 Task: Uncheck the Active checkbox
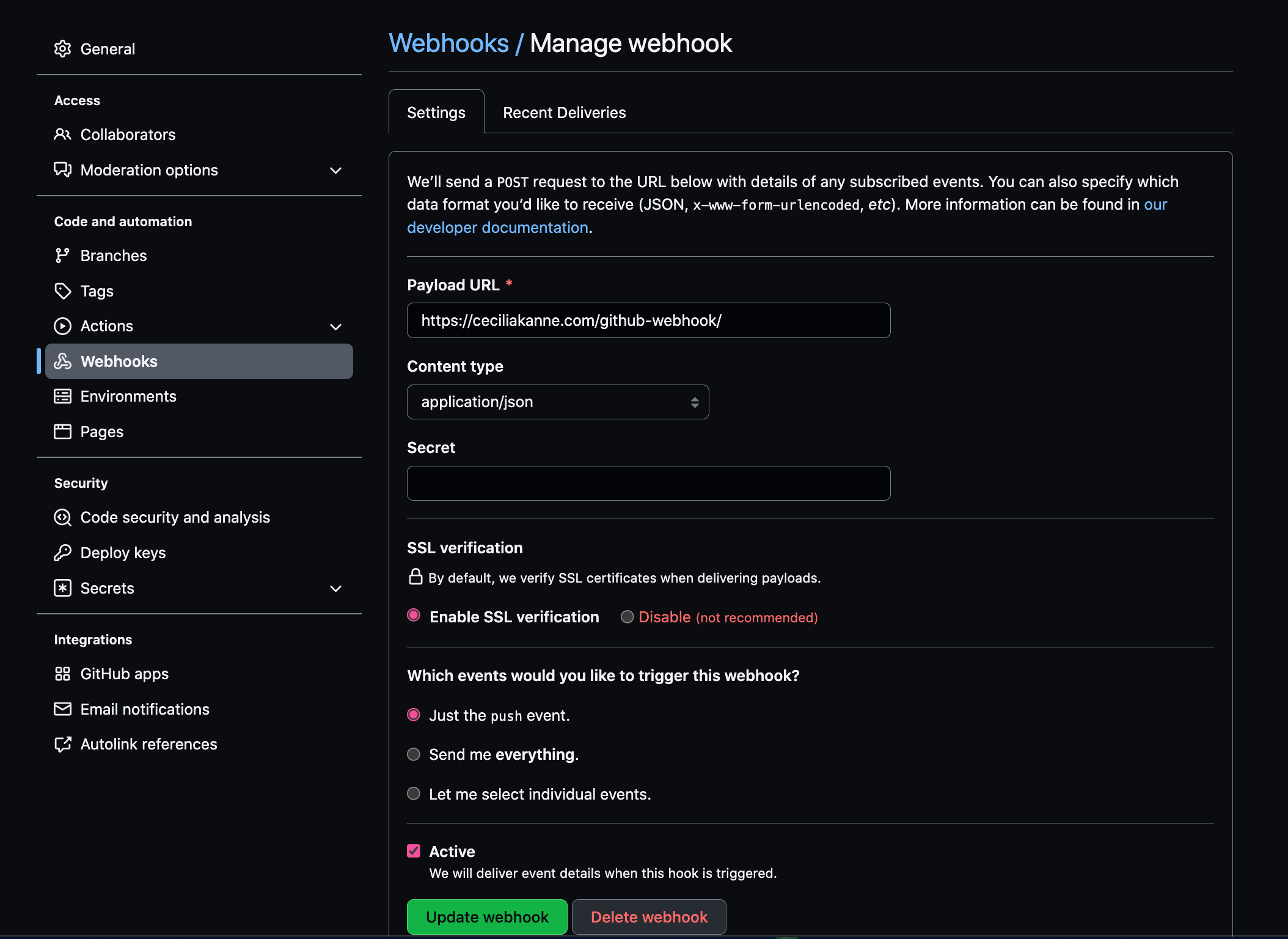click(x=414, y=851)
